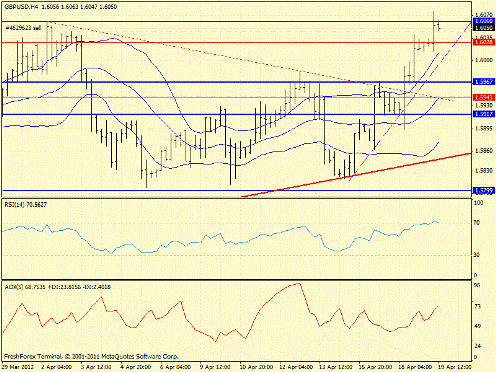Click the 2 Apr 04:00 time label

[56, 367]
